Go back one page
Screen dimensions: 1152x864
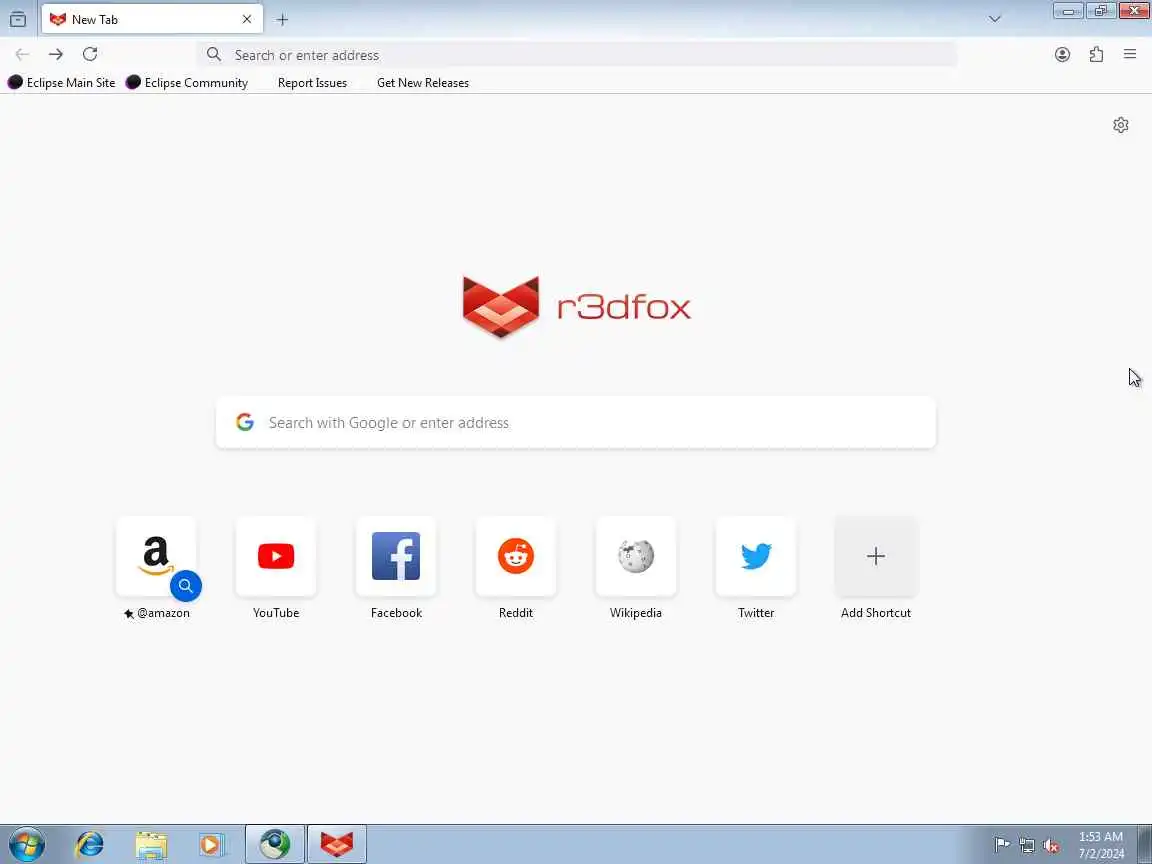22,54
